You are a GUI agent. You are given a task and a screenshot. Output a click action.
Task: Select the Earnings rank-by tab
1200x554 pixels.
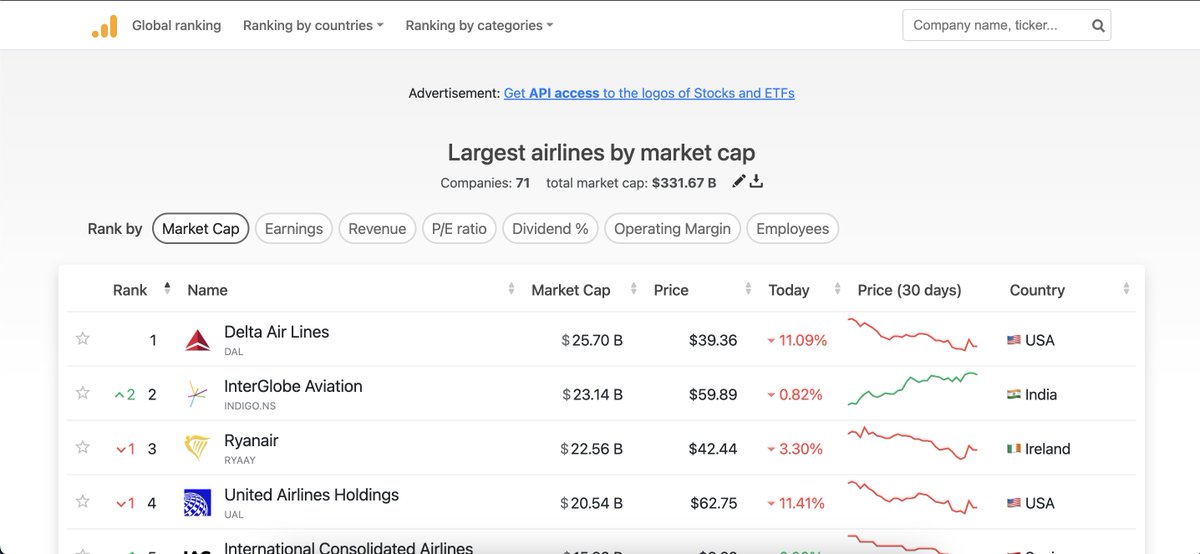coord(294,228)
